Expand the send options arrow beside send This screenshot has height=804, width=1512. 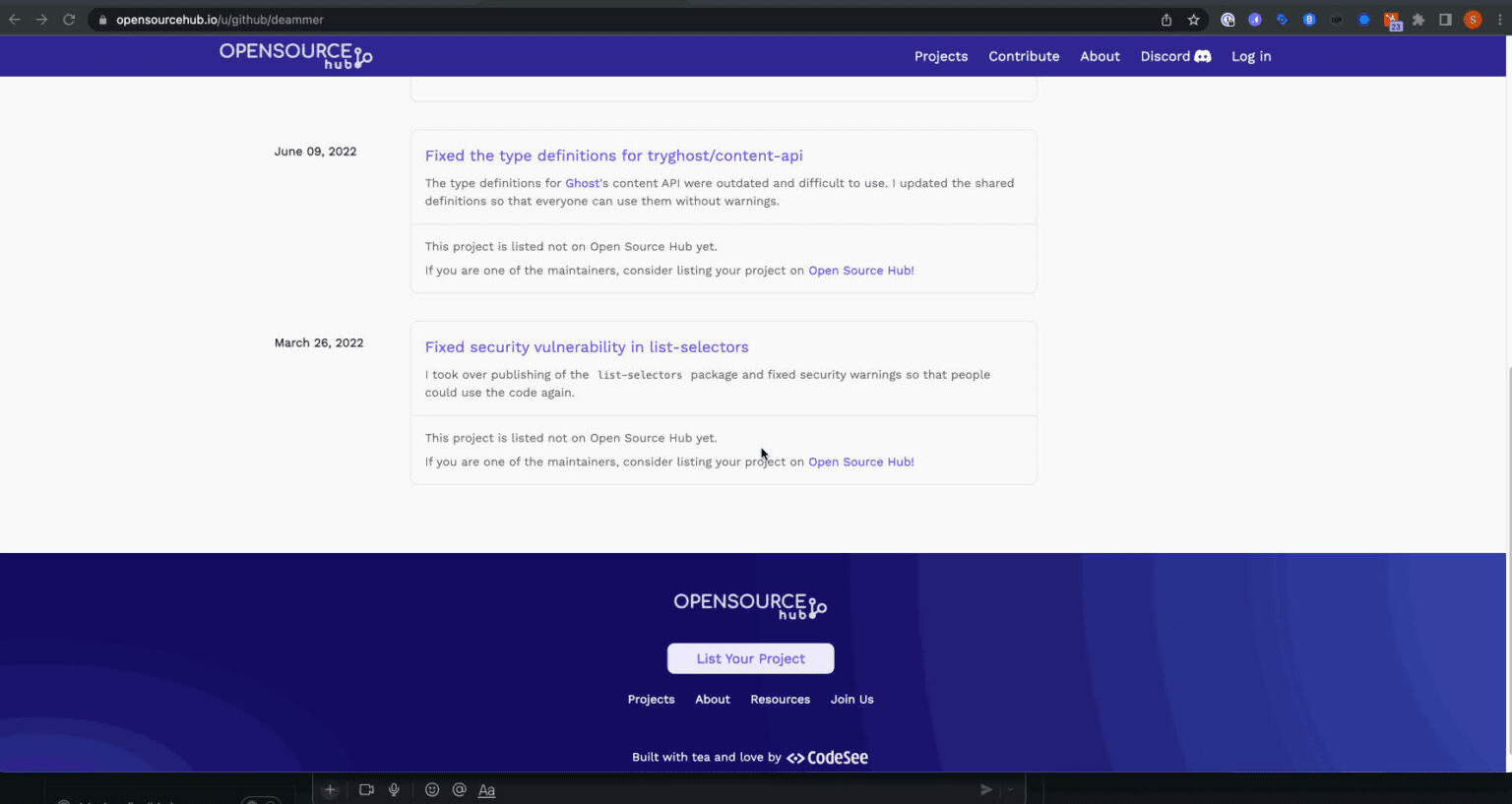(1010, 789)
